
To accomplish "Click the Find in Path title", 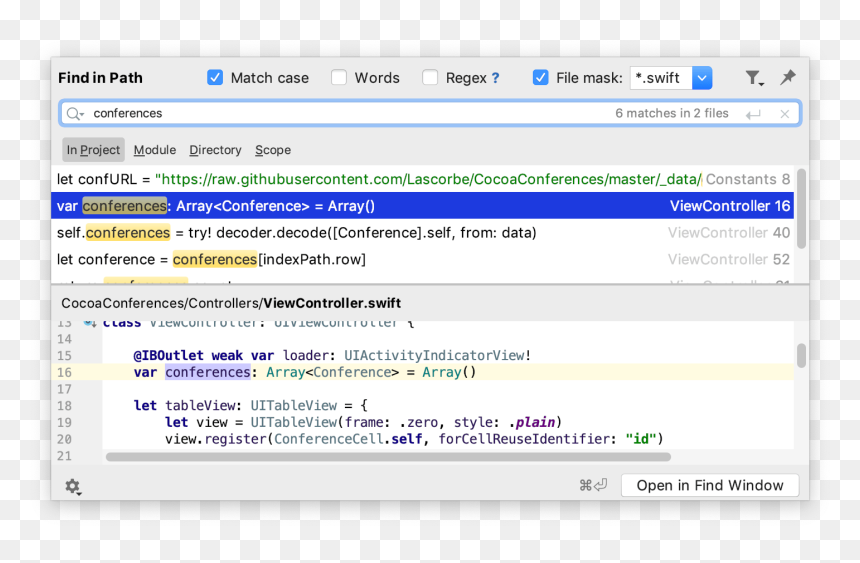I will click(100, 78).
